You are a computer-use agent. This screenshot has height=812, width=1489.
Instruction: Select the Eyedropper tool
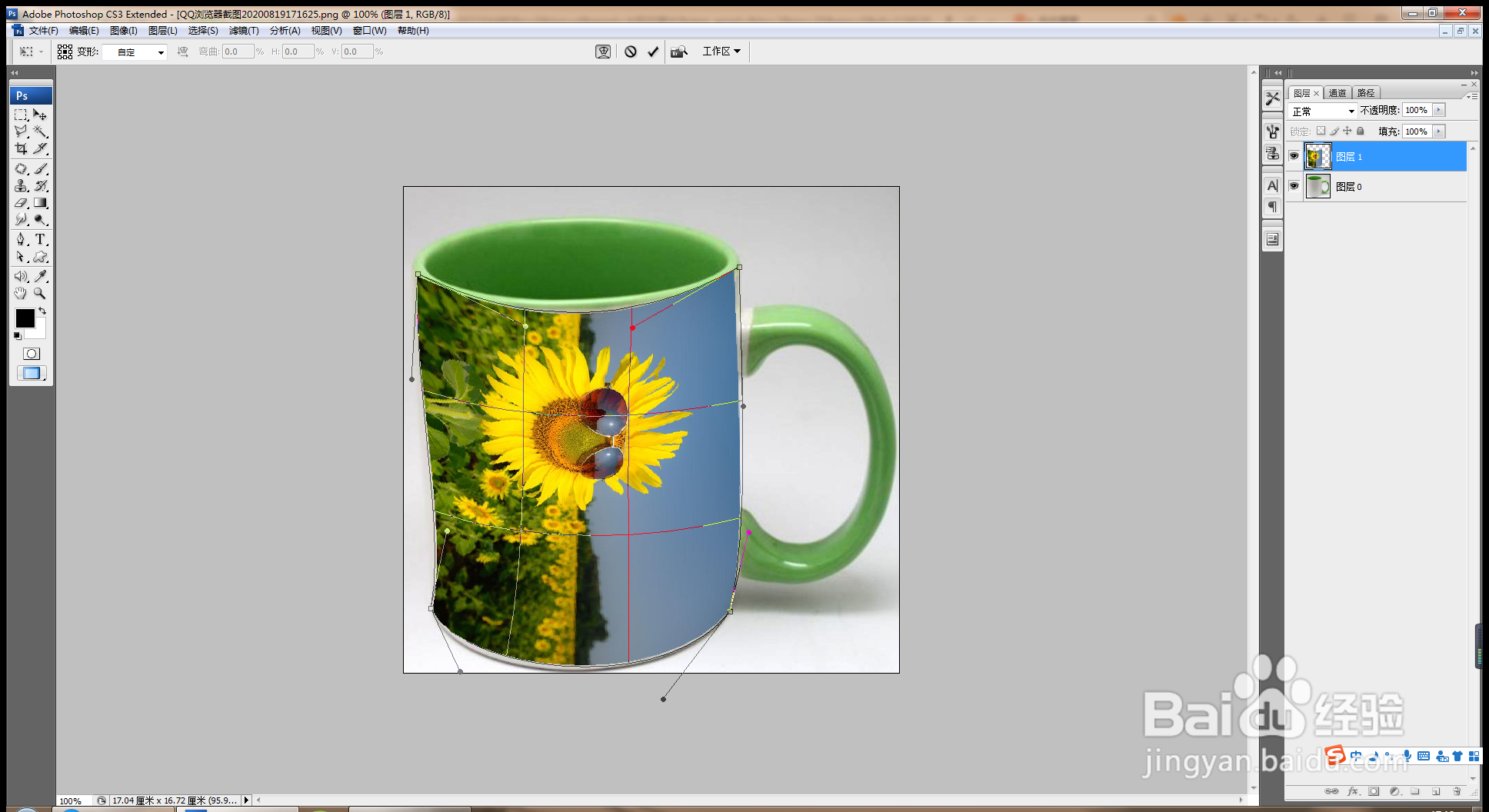pos(40,276)
